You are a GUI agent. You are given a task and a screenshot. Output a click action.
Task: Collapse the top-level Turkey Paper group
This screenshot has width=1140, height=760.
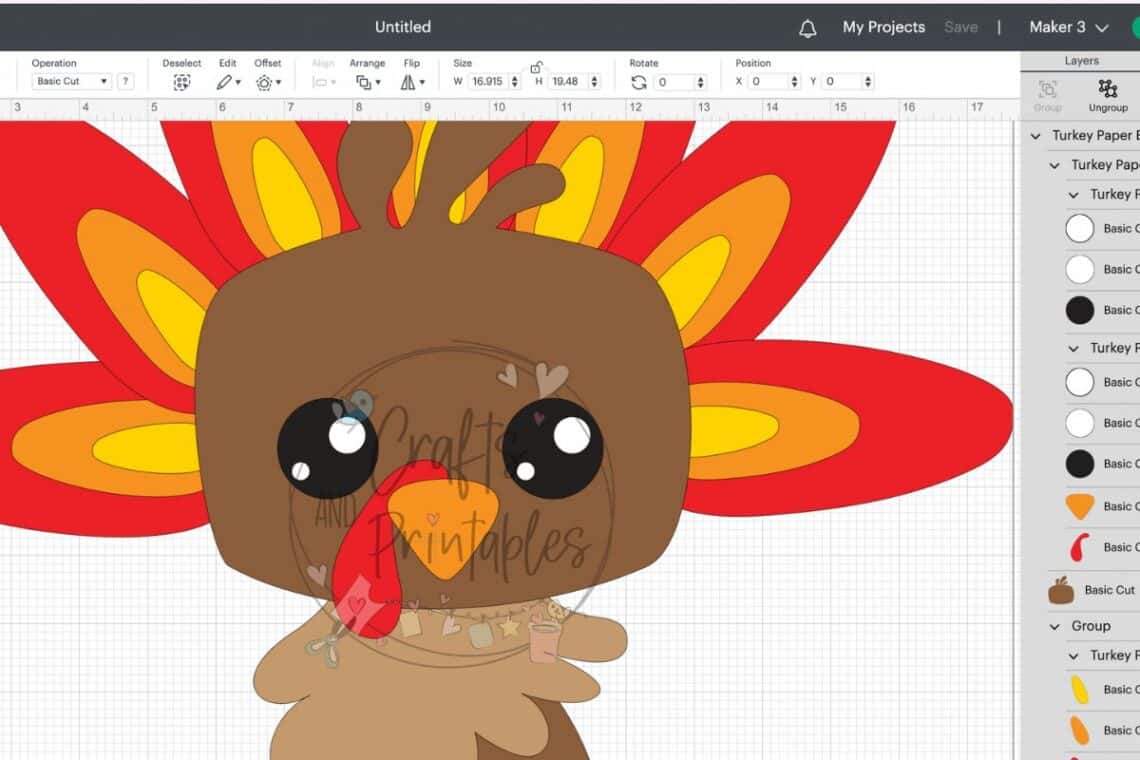click(1035, 136)
